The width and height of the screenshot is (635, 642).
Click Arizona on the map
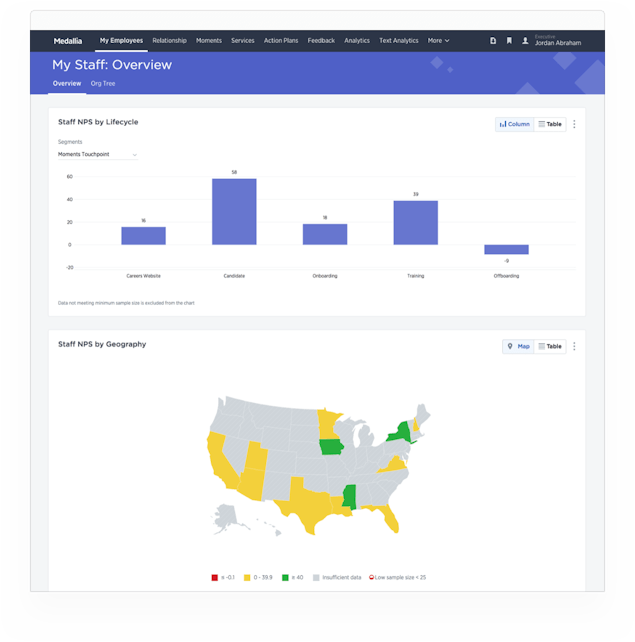click(x=251, y=485)
